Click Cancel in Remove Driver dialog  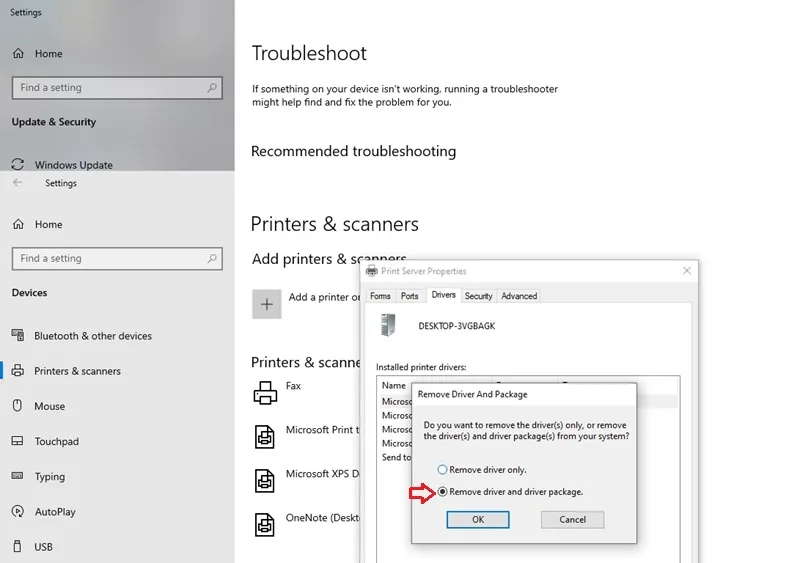click(572, 520)
